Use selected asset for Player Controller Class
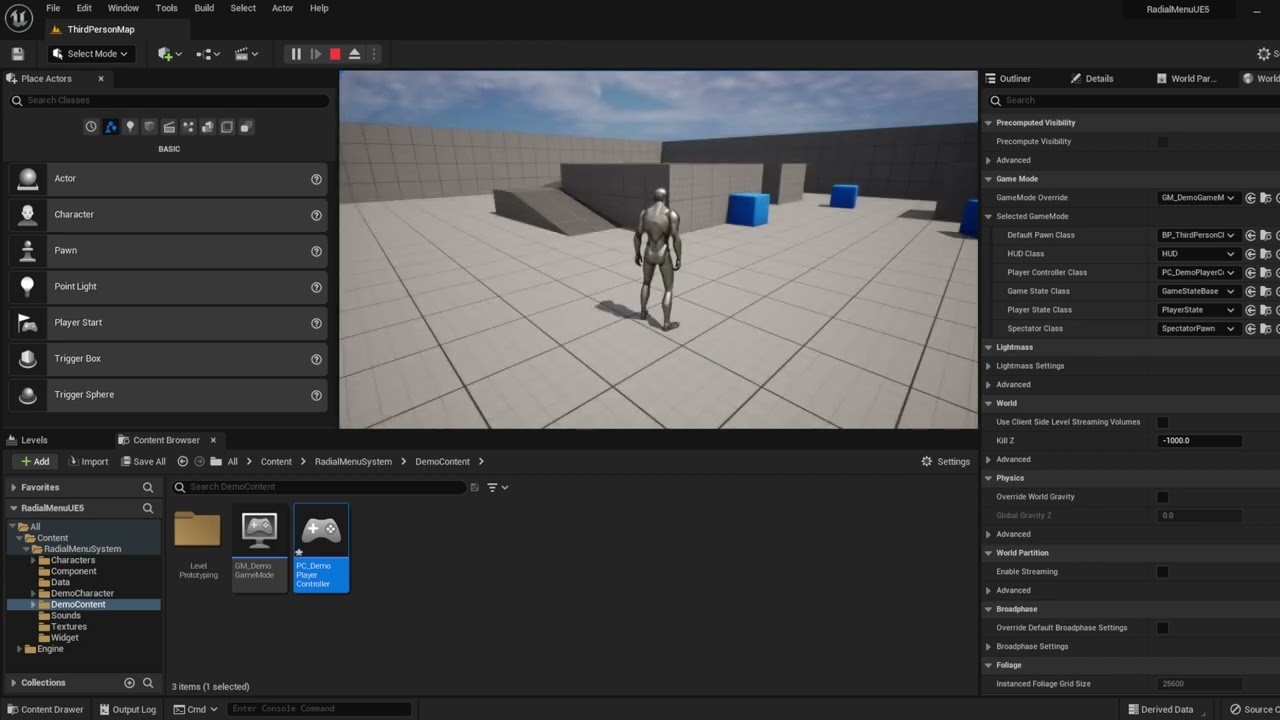This screenshot has height=720, width=1280. (1250, 272)
